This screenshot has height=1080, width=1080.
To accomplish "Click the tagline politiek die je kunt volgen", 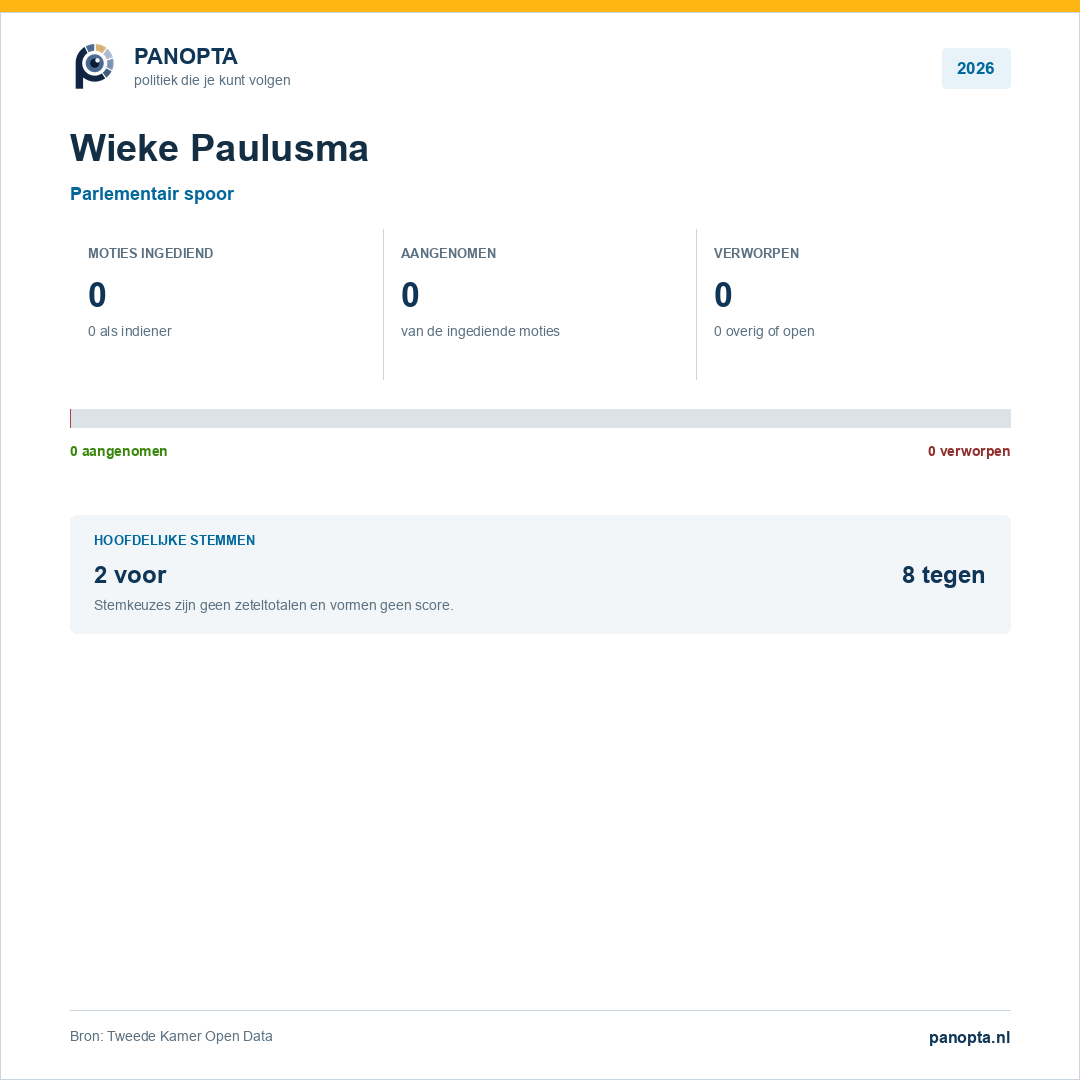I will pyautogui.click(x=212, y=80).
